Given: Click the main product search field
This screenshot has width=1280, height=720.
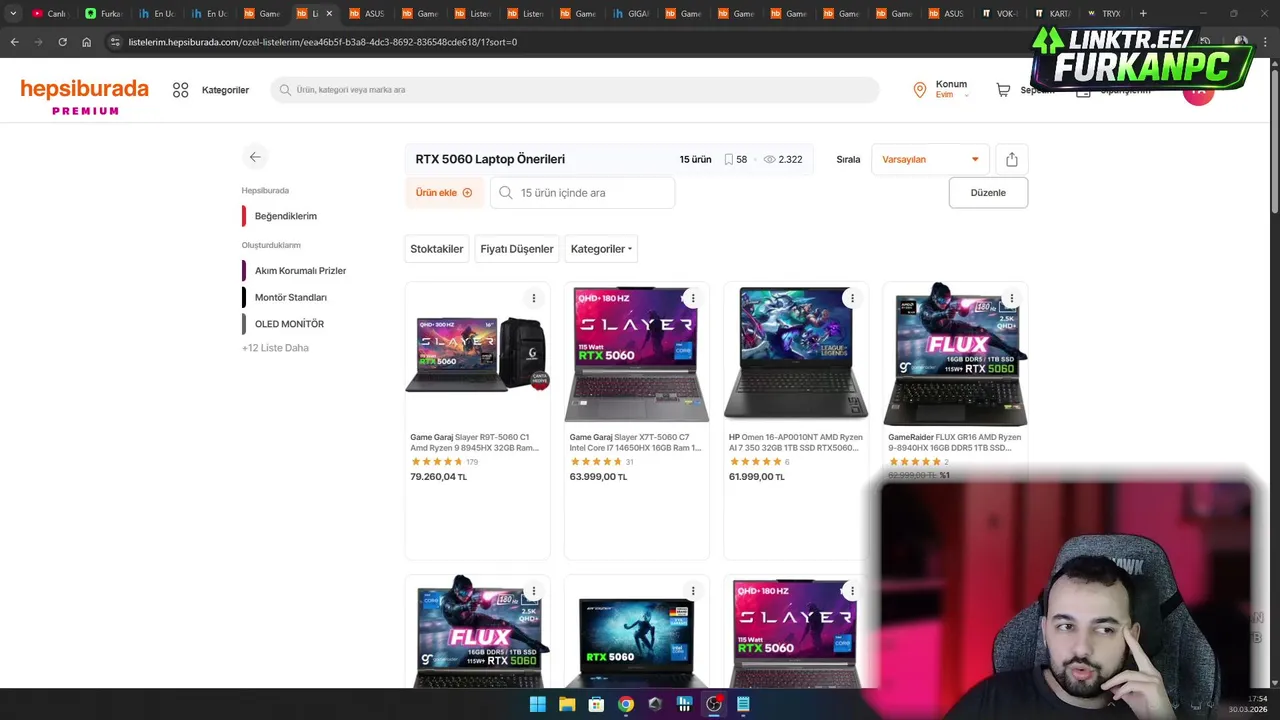Looking at the screenshot, I should point(575,90).
